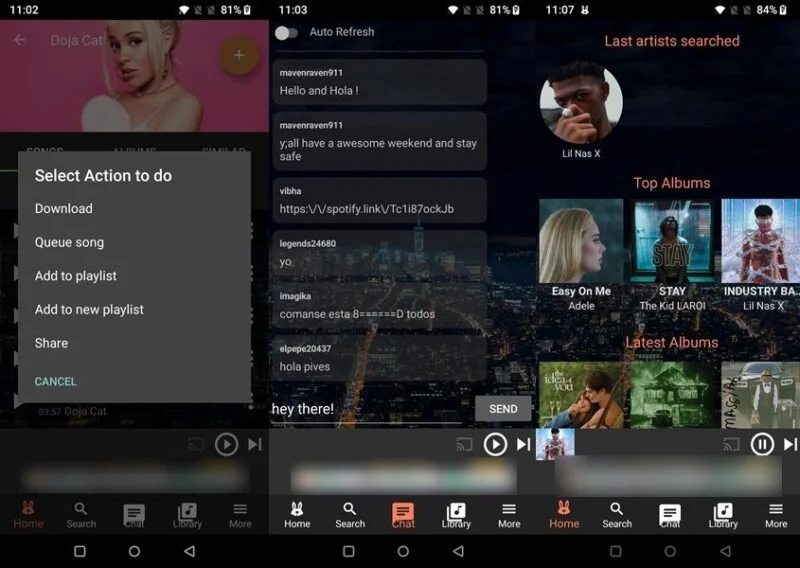800x568 pixels.
Task: Pause playback in the right screen player
Action: coord(762,444)
